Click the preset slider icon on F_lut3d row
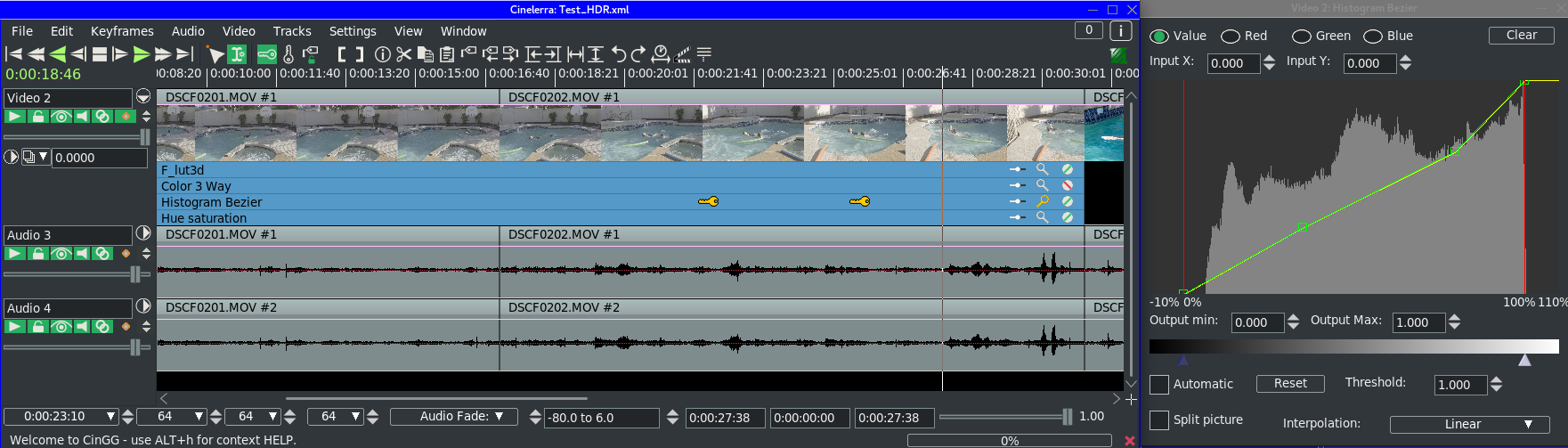The height and width of the screenshot is (448, 1568). pyautogui.click(x=1017, y=169)
